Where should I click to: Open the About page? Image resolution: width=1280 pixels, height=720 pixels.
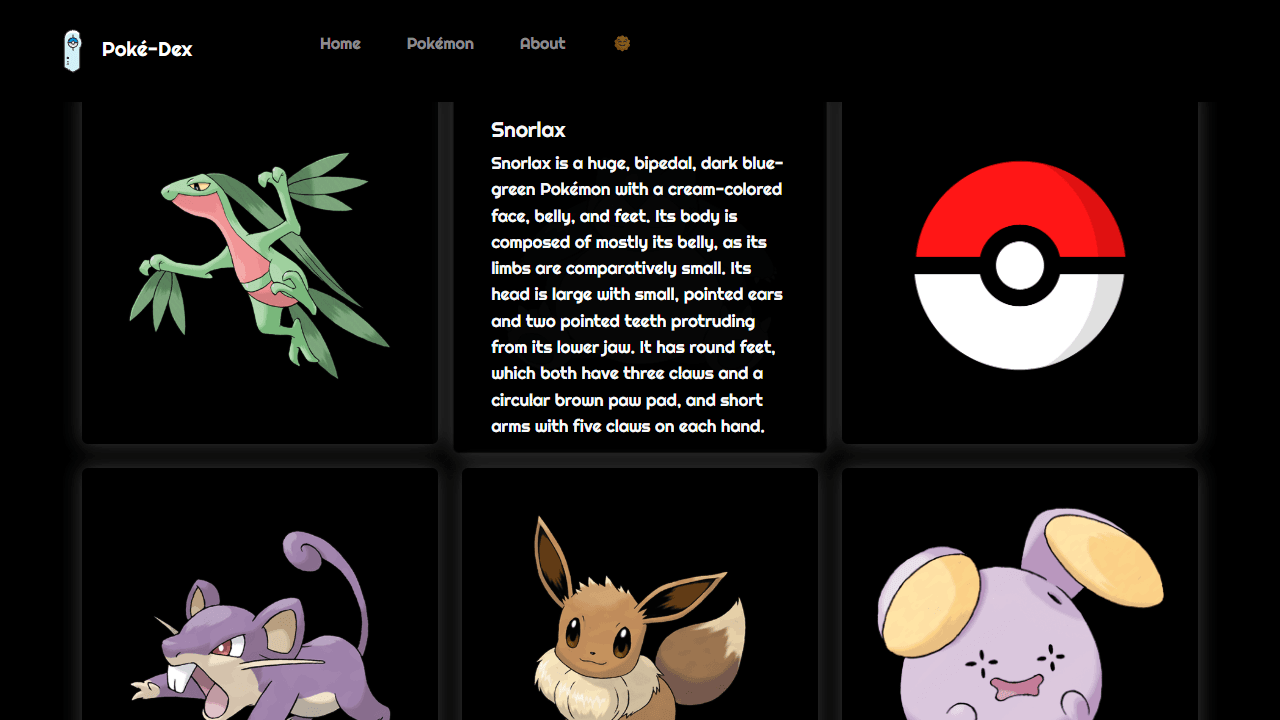point(542,43)
